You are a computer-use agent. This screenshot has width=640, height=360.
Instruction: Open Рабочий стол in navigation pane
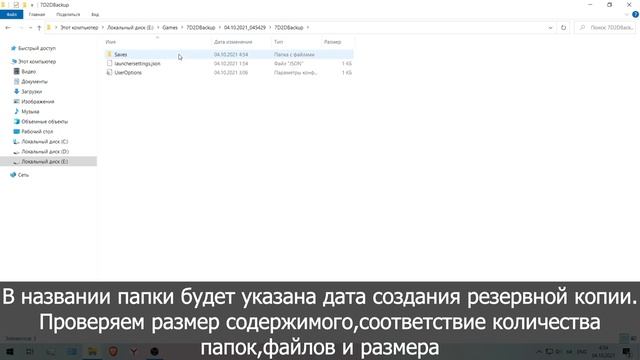37,131
